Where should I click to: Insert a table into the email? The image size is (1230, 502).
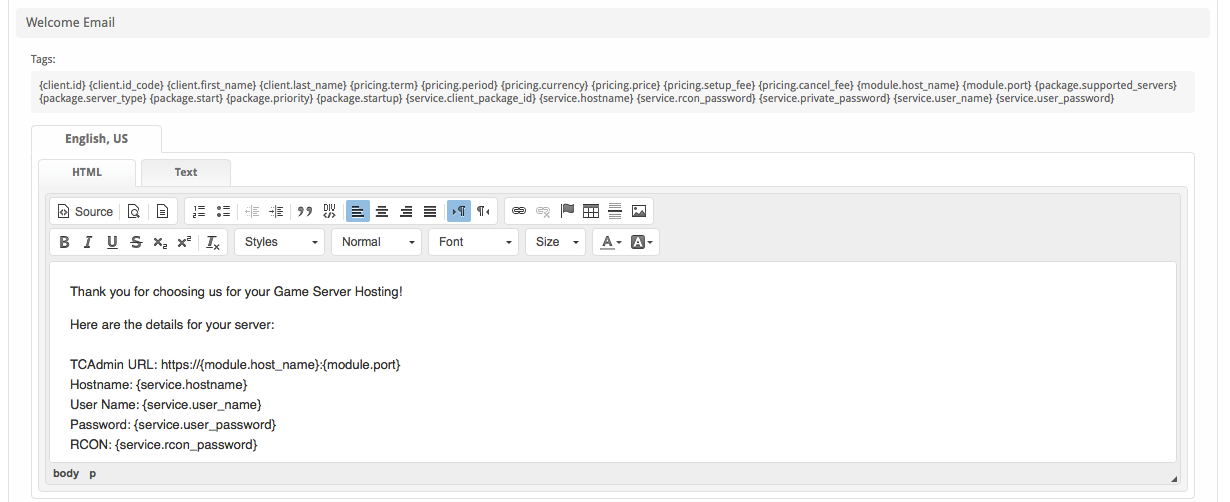pos(591,211)
